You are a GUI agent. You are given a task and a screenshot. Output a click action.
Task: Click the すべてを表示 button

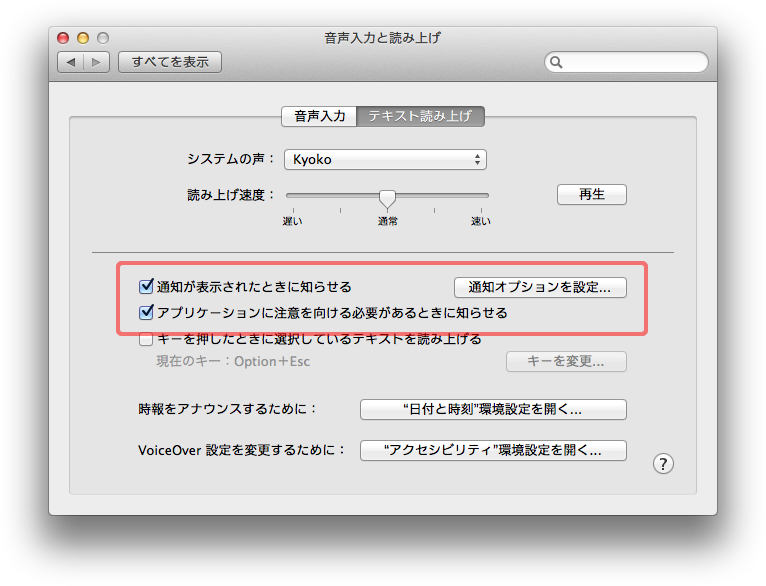170,62
